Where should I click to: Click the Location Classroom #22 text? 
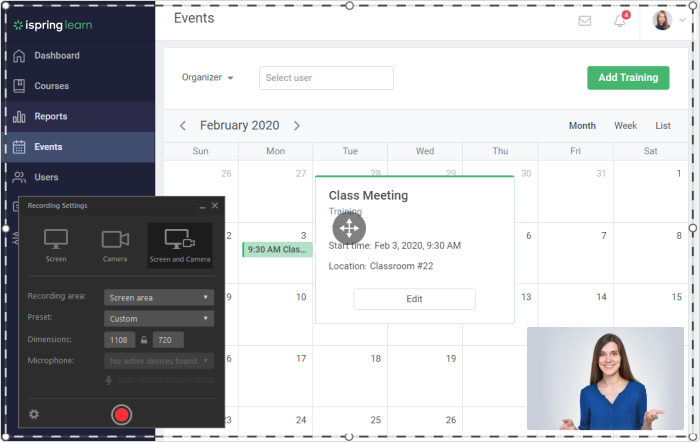381,267
